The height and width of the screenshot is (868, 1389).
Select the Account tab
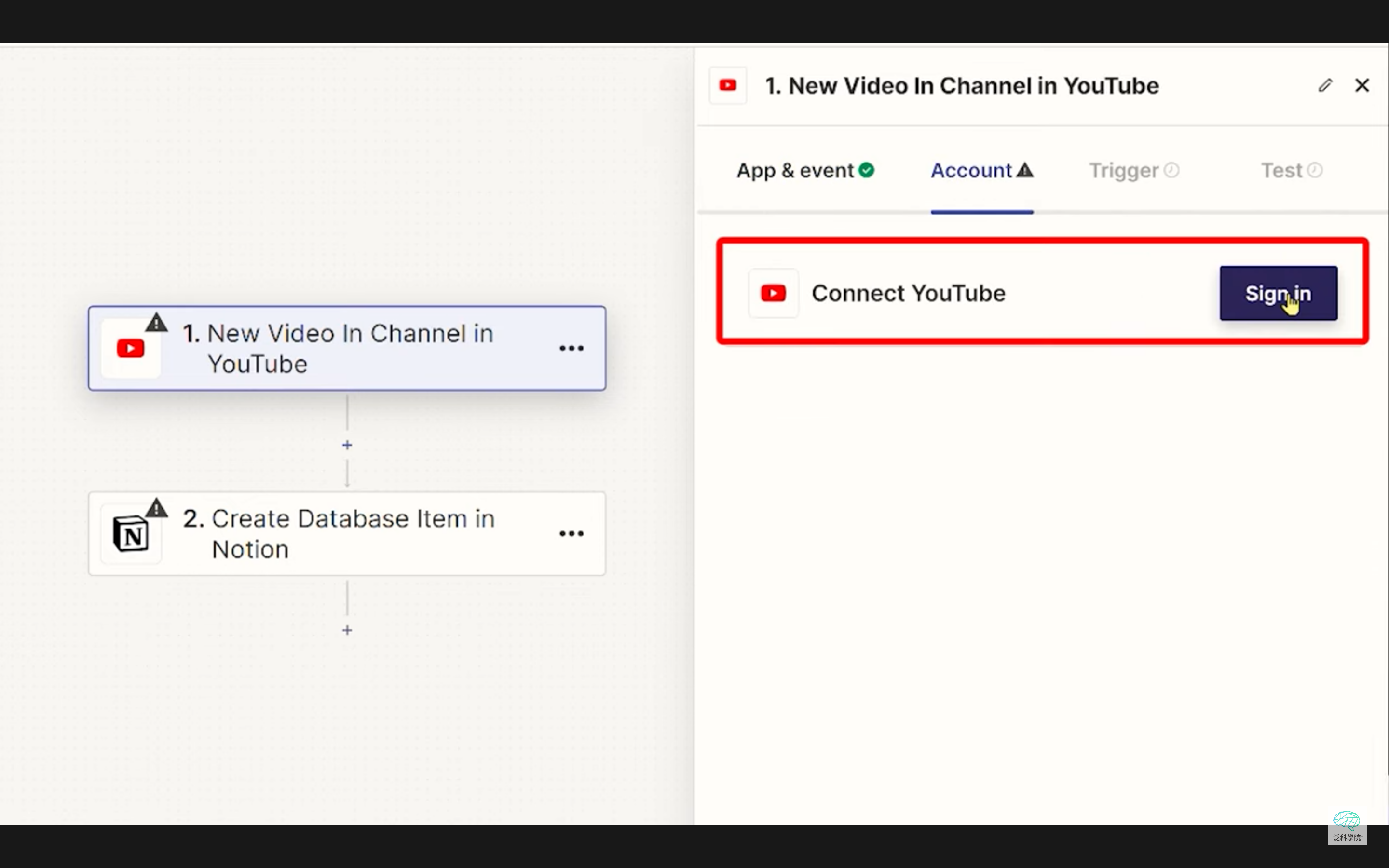pyautogui.click(x=981, y=171)
